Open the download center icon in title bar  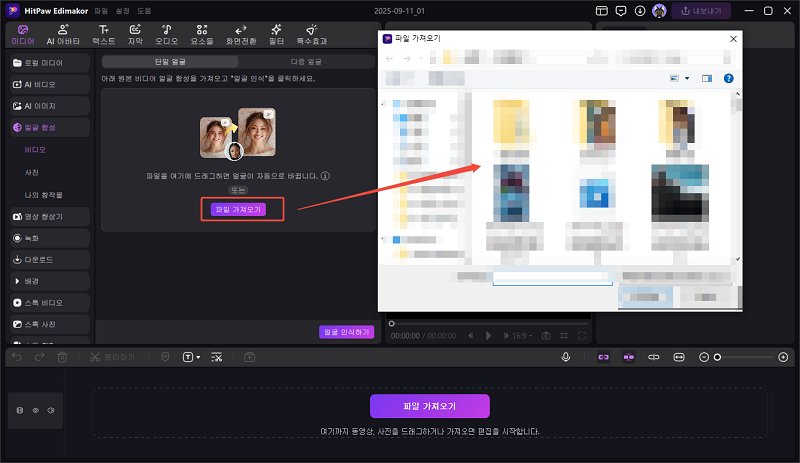point(640,11)
